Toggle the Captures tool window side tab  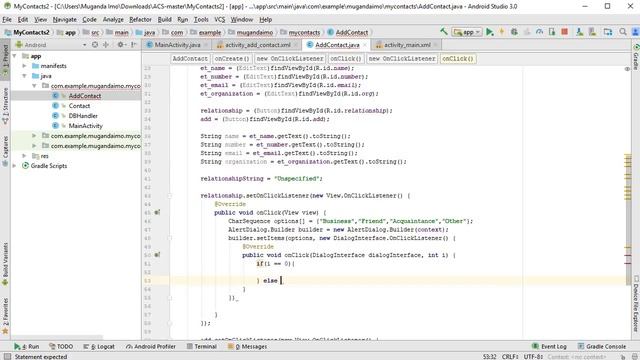click(5, 151)
